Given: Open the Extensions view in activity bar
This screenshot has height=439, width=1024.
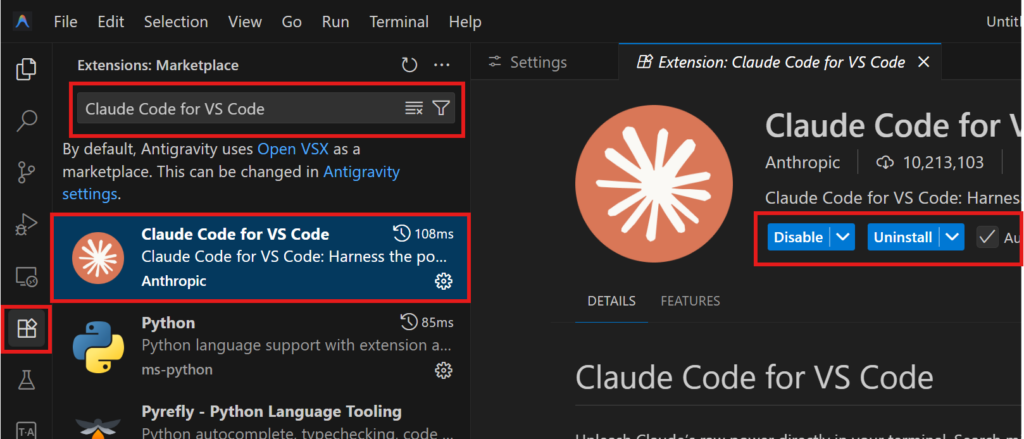Looking at the screenshot, I should tap(26, 329).
